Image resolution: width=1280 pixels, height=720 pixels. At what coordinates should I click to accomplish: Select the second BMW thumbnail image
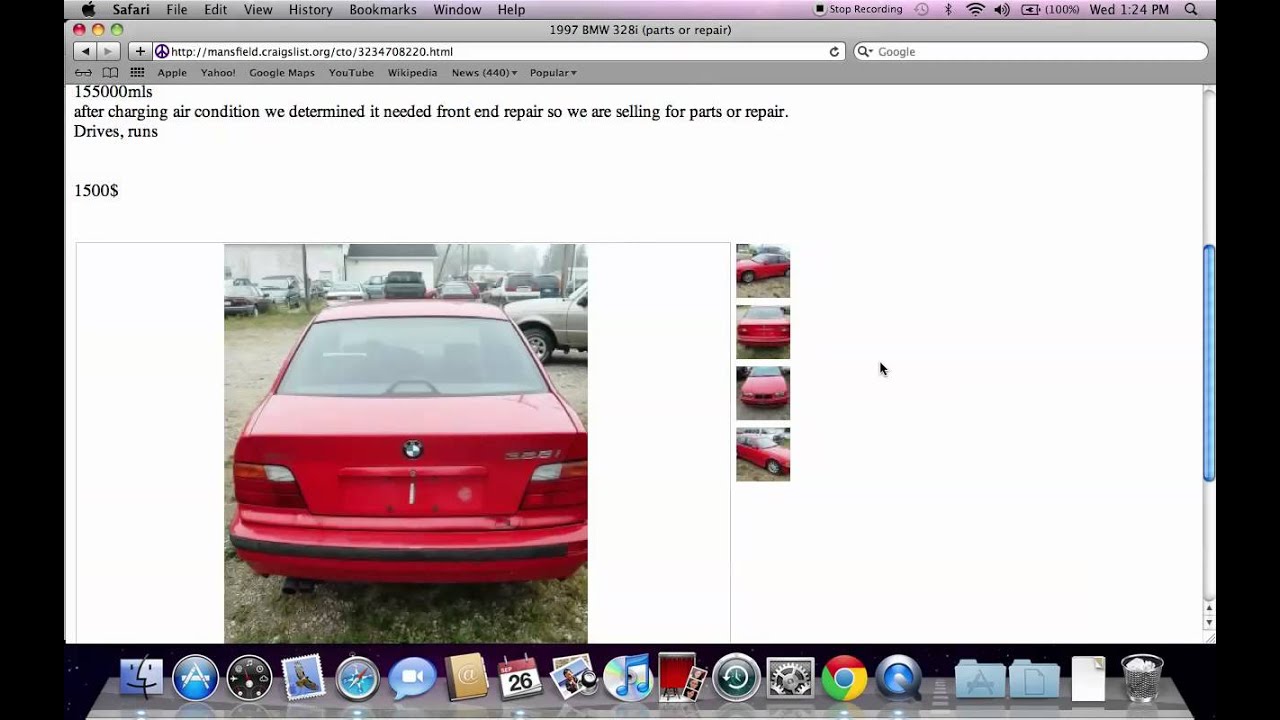point(763,332)
